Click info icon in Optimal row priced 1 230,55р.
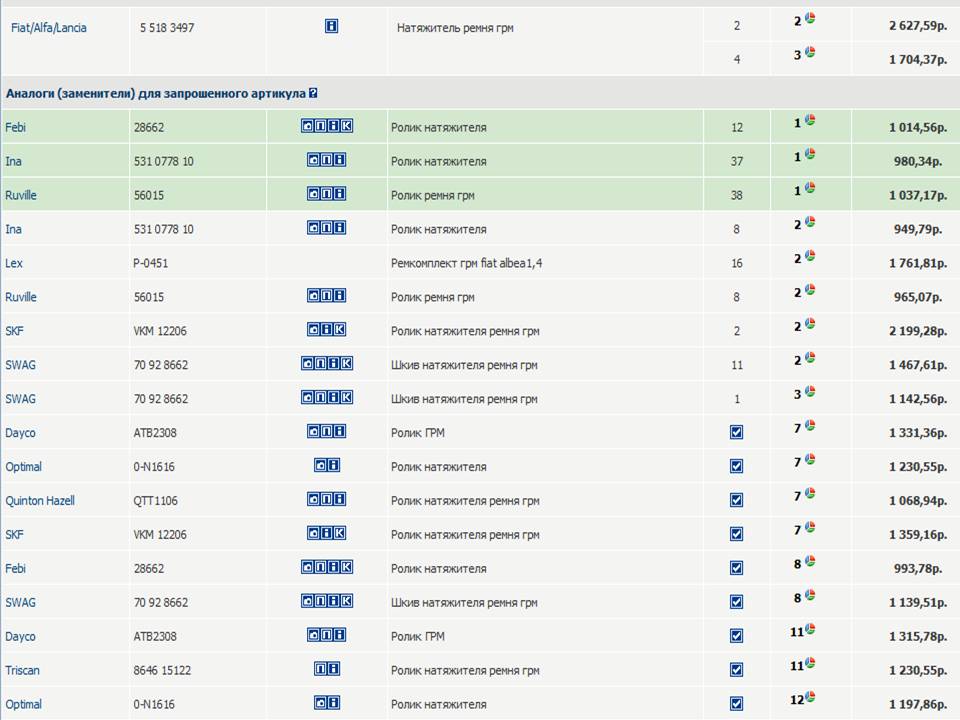Screen dimensions: 960x720 (x=334, y=465)
